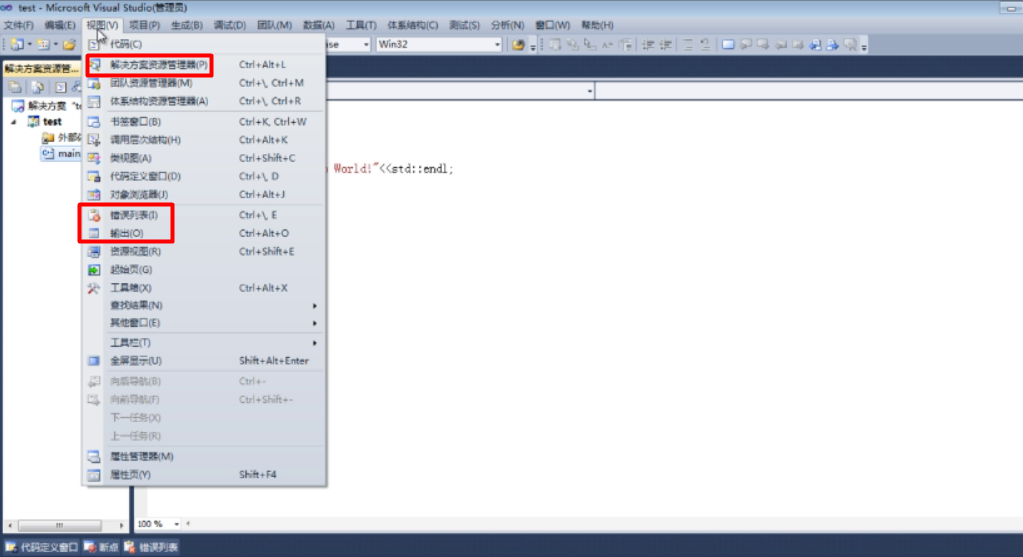1023x557 pixels.
Task: Click the Object Browser icon in menu
Action: 94,194
